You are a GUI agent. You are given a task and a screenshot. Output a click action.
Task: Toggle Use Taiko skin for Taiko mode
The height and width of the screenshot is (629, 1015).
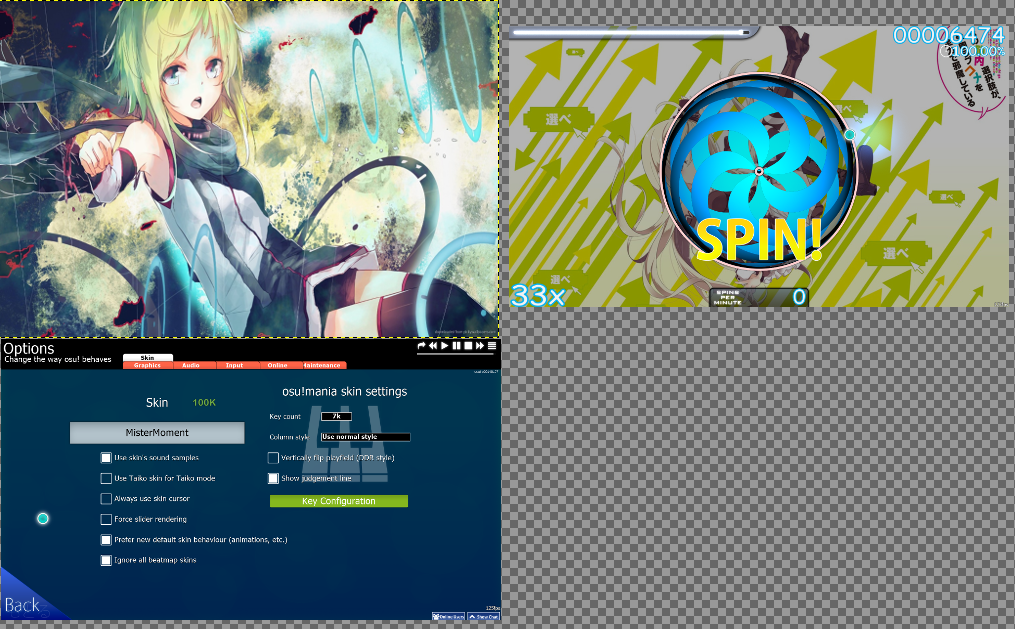[x=106, y=478]
